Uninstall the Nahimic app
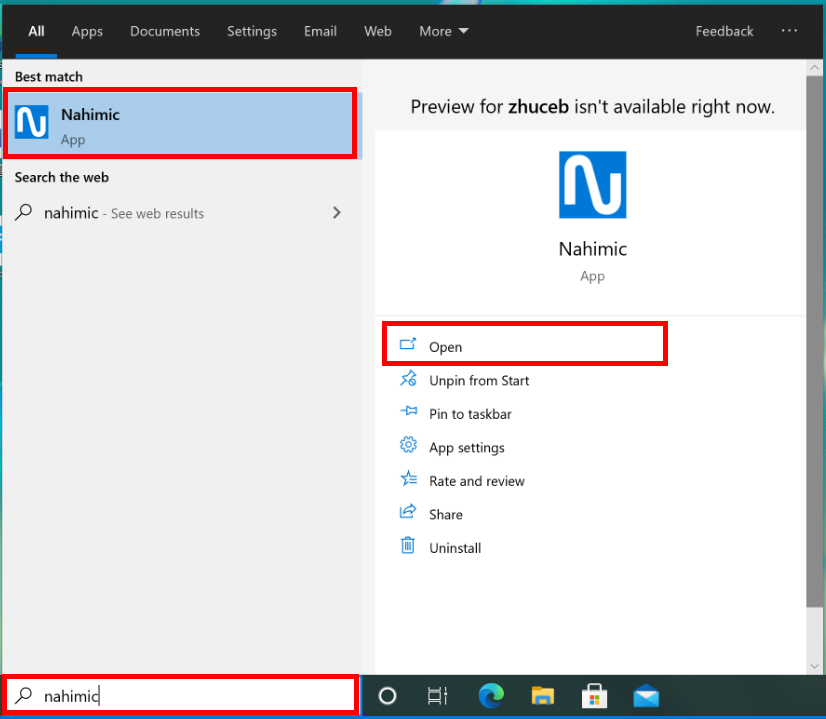Screen dimensions: 826x719 (455, 548)
